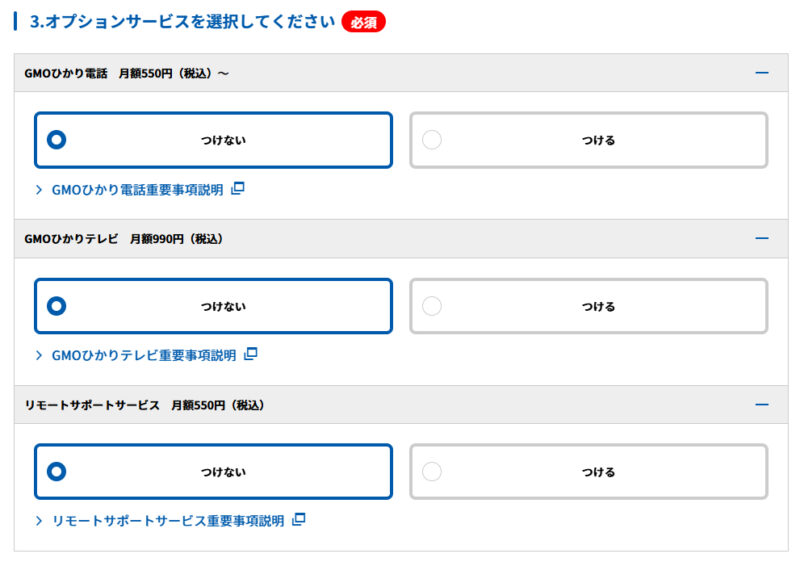
Task: Open GMOひかり電話重要事項説明 link
Action: point(138,190)
